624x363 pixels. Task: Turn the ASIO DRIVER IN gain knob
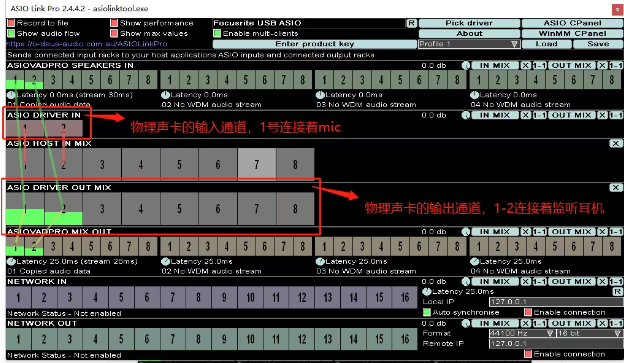466,115
